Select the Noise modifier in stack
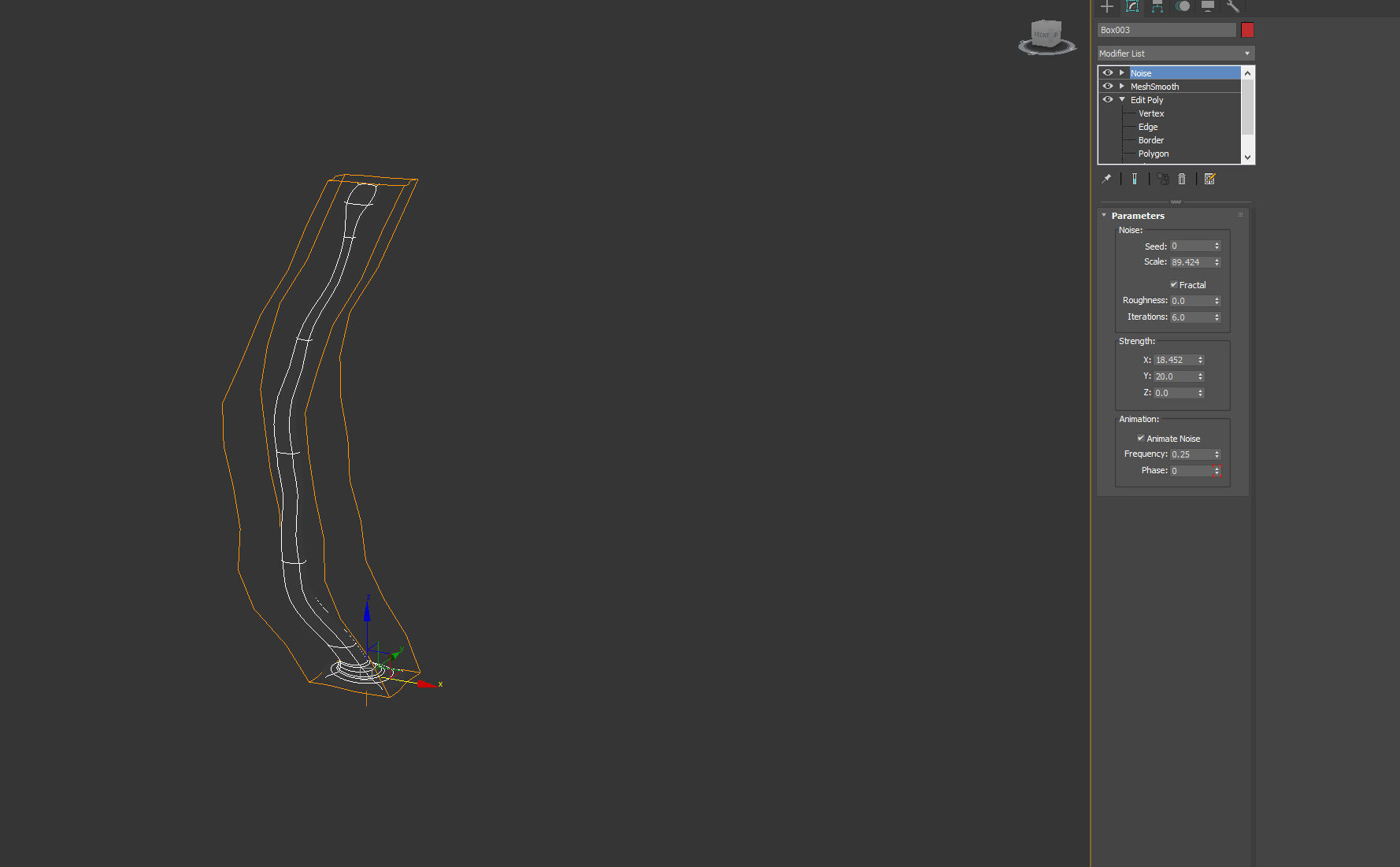The width and height of the screenshot is (1400, 867). tap(1184, 72)
